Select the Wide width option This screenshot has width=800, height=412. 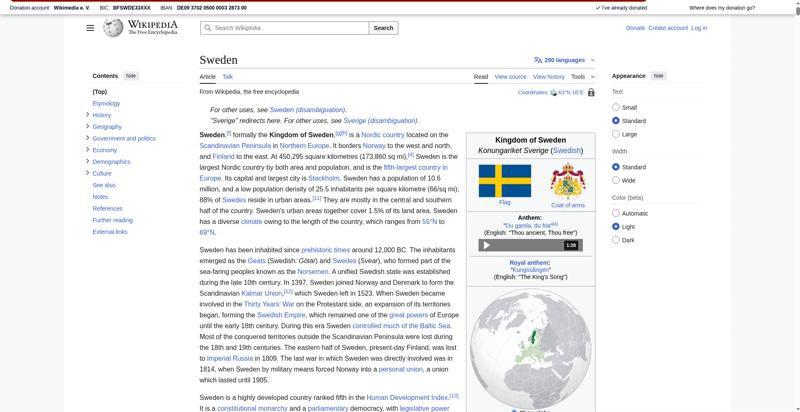616,181
